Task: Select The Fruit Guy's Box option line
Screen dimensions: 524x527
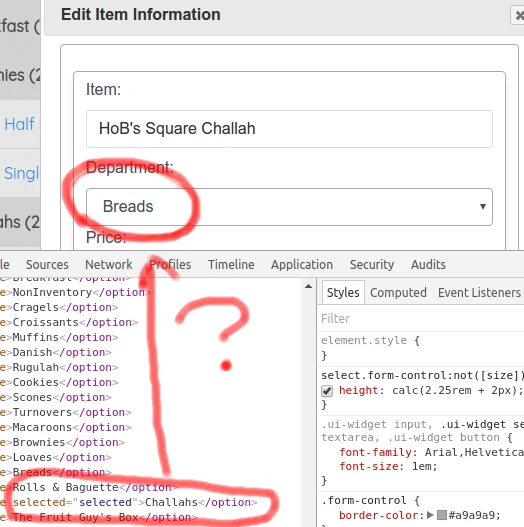Action: [99, 517]
